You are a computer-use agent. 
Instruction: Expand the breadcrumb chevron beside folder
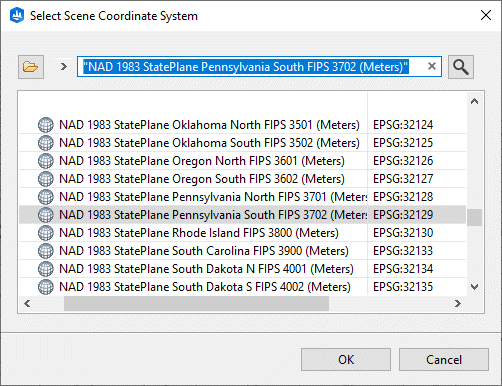[x=64, y=67]
